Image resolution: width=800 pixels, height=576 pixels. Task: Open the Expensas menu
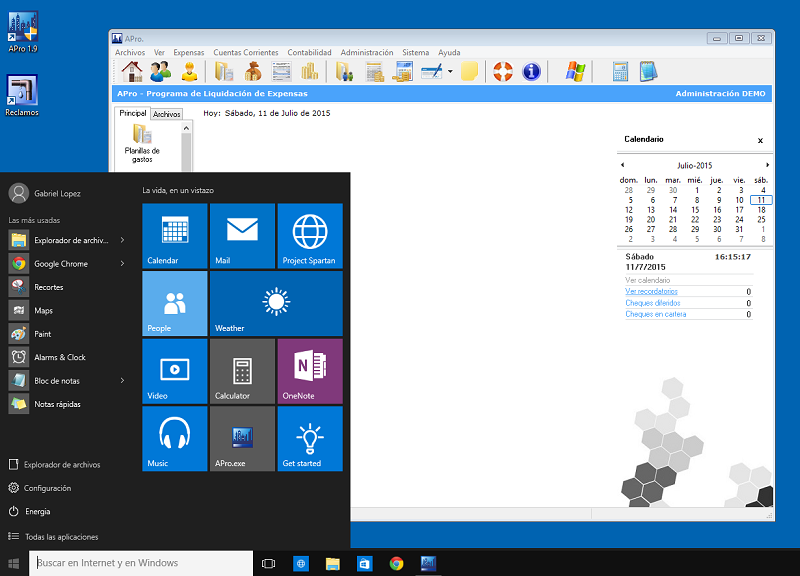pyautogui.click(x=188, y=52)
